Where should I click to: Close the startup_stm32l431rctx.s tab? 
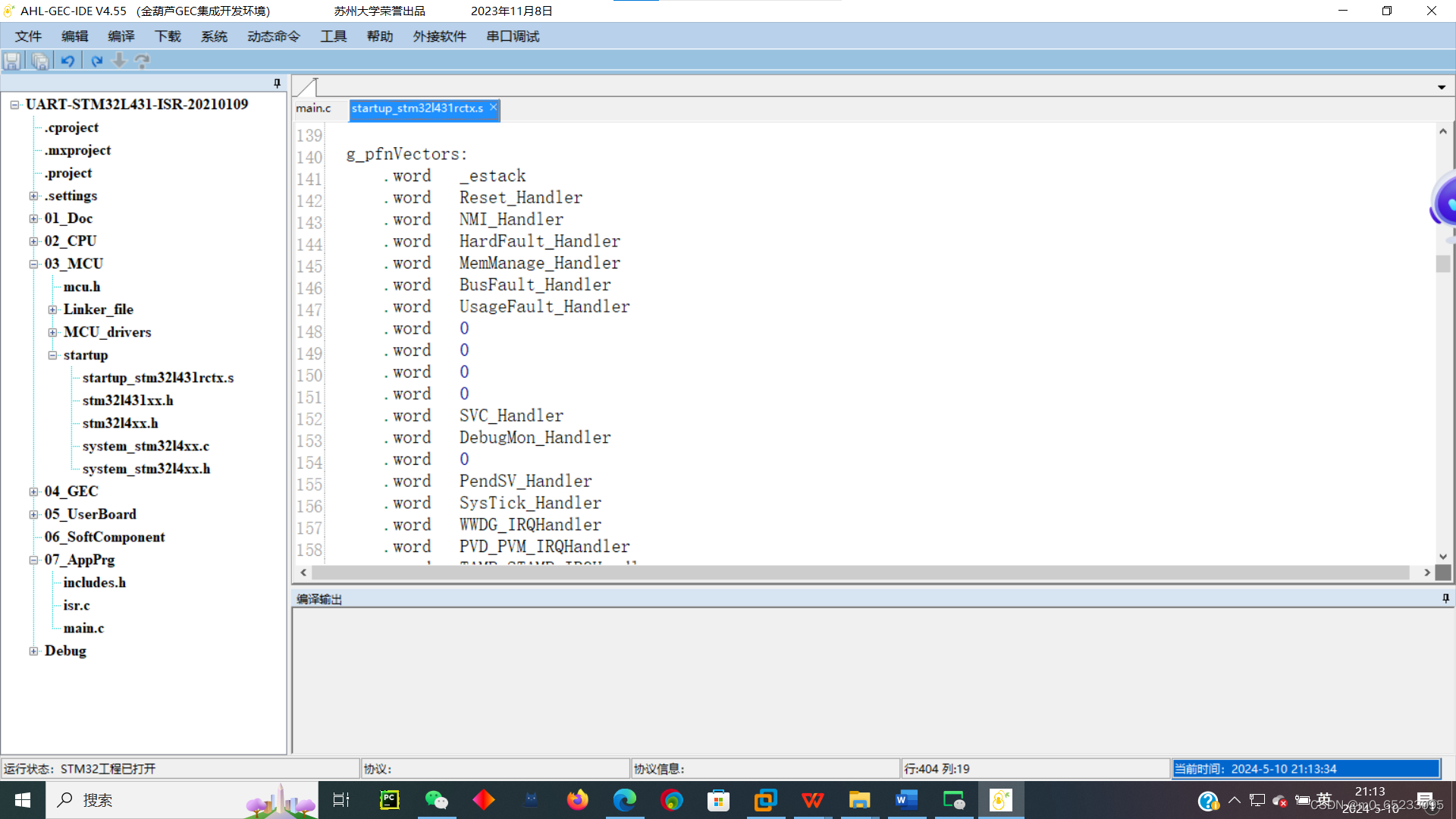[x=493, y=108]
